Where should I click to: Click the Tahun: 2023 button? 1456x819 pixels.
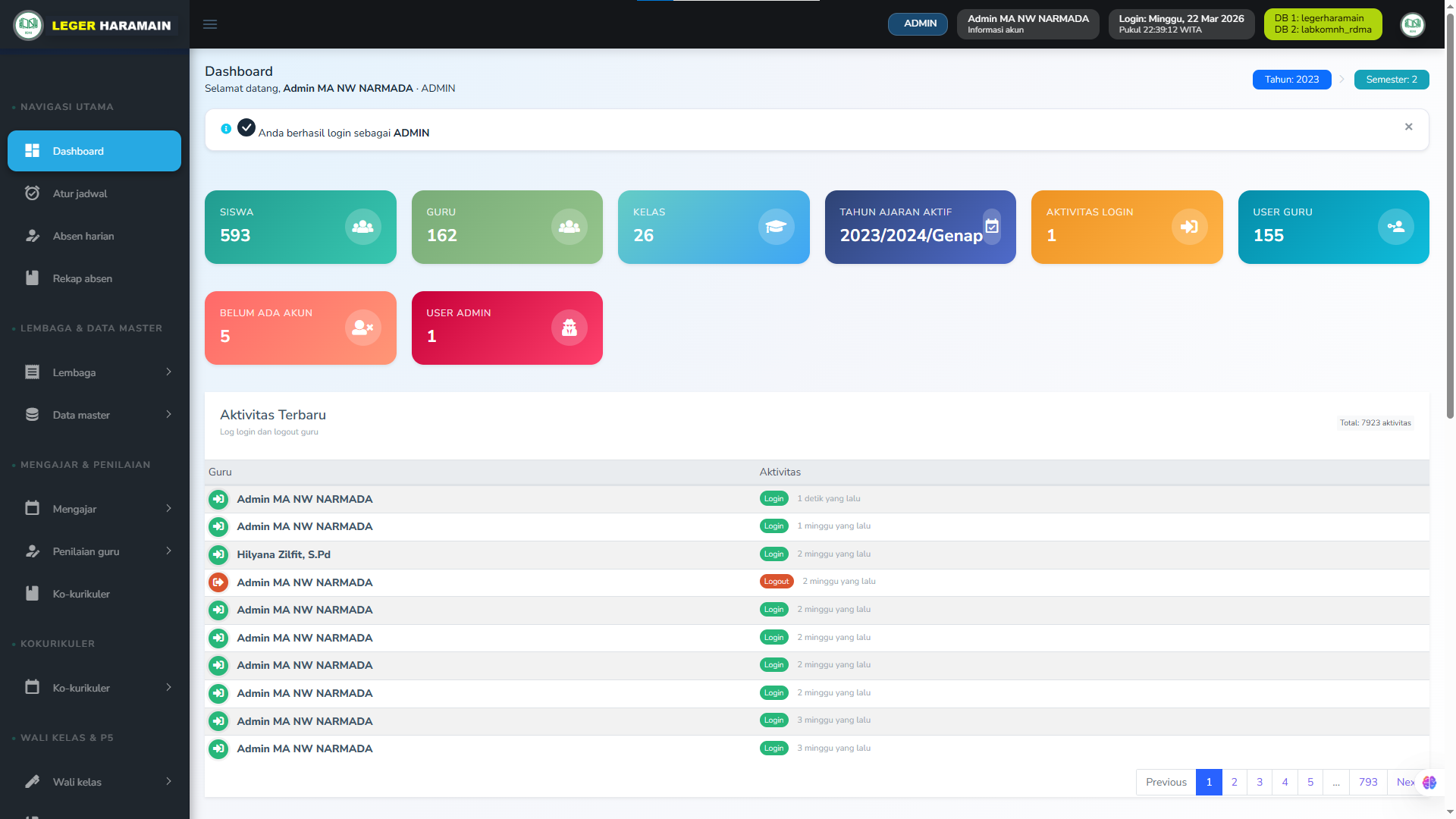1291,80
